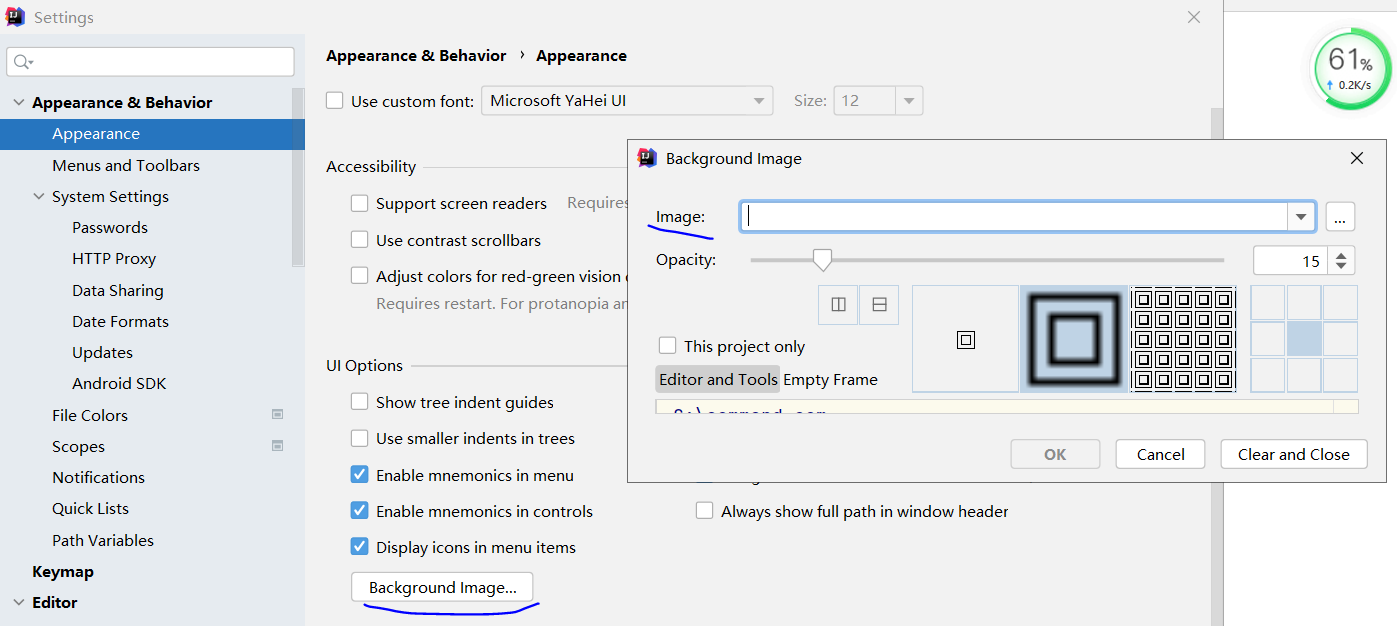
Task: Enable Use custom font checkbox
Action: [335, 101]
